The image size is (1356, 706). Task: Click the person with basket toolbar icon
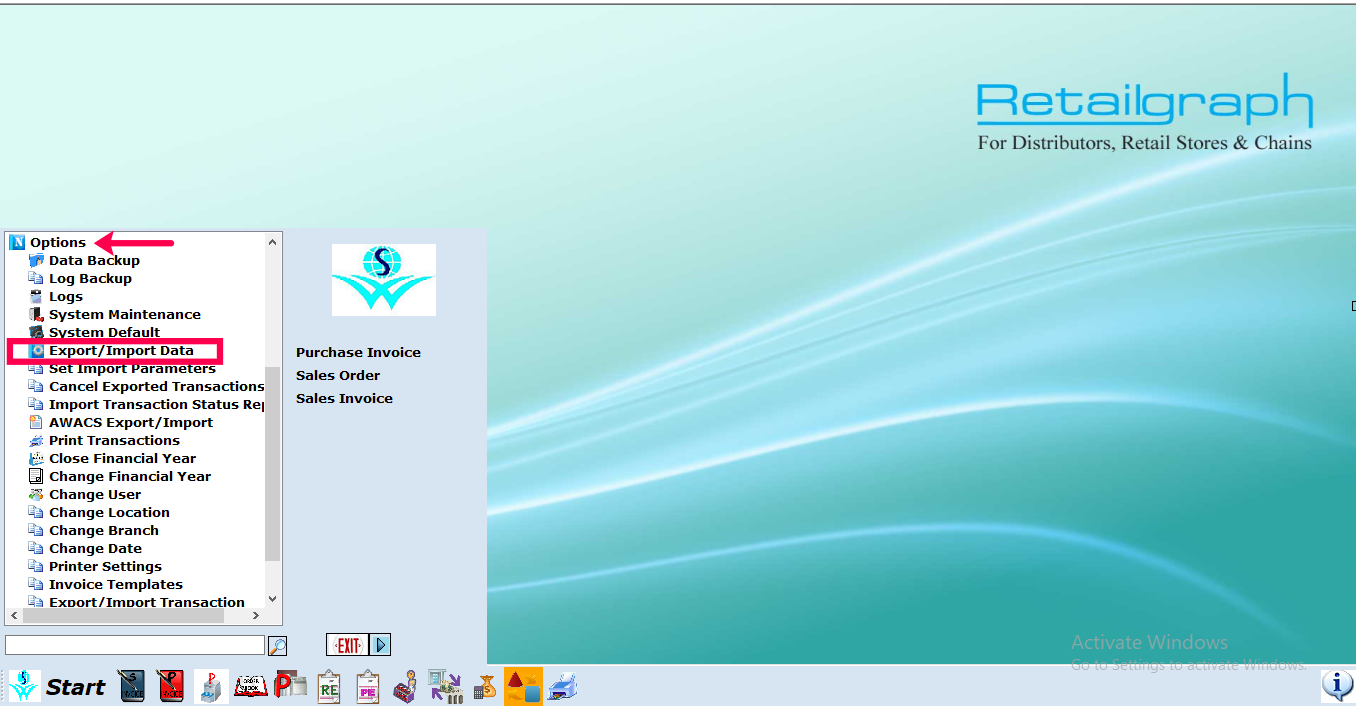[405, 686]
